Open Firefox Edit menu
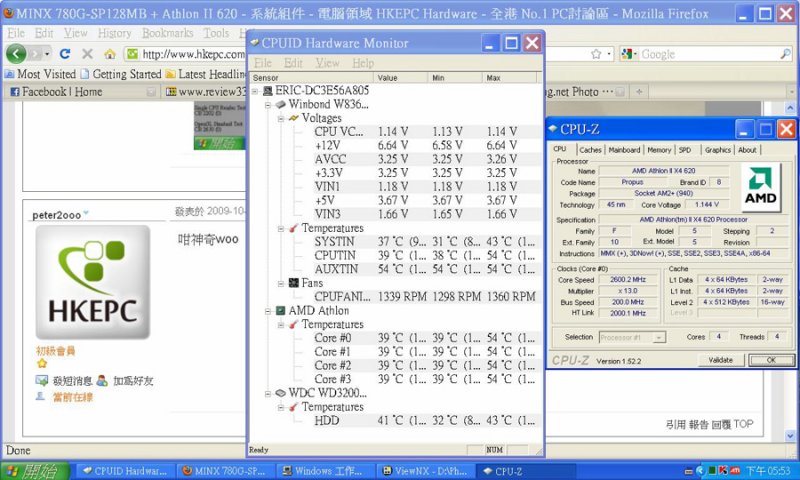 (x=44, y=33)
